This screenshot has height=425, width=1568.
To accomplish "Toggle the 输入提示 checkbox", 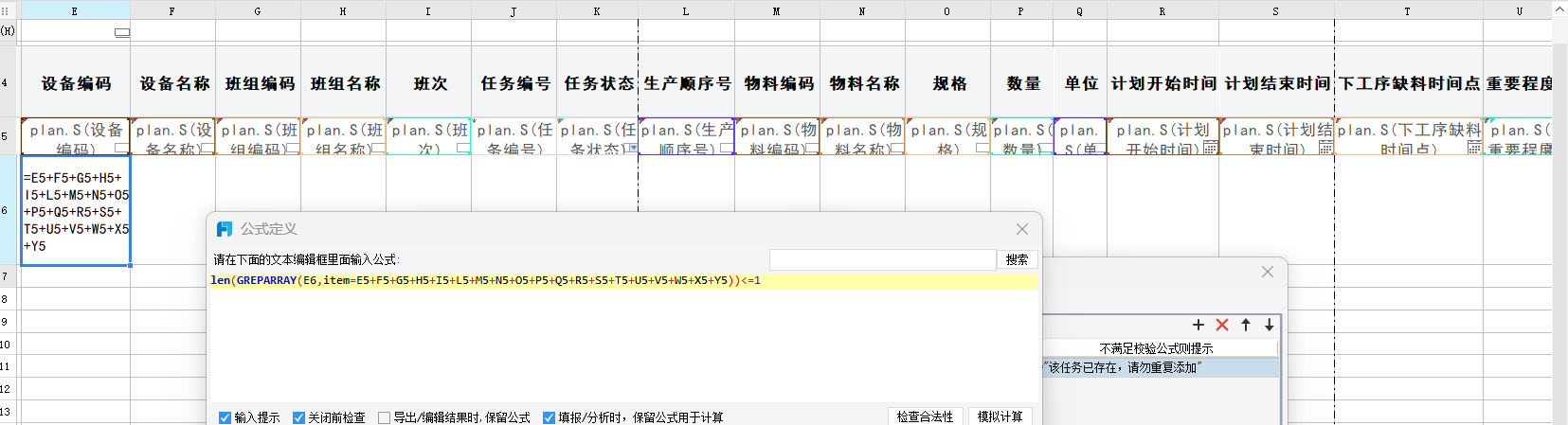I will pos(225,417).
